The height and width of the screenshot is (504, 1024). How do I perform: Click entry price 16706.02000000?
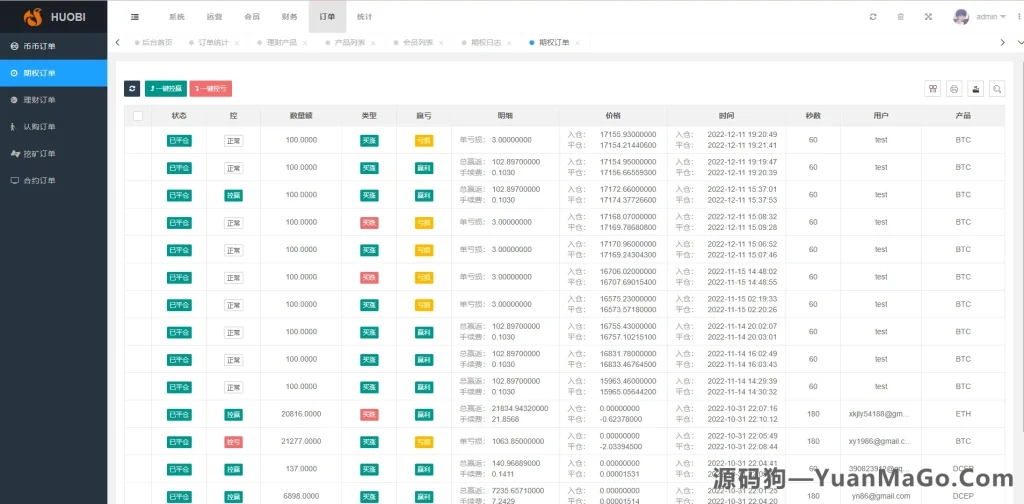coord(628,271)
